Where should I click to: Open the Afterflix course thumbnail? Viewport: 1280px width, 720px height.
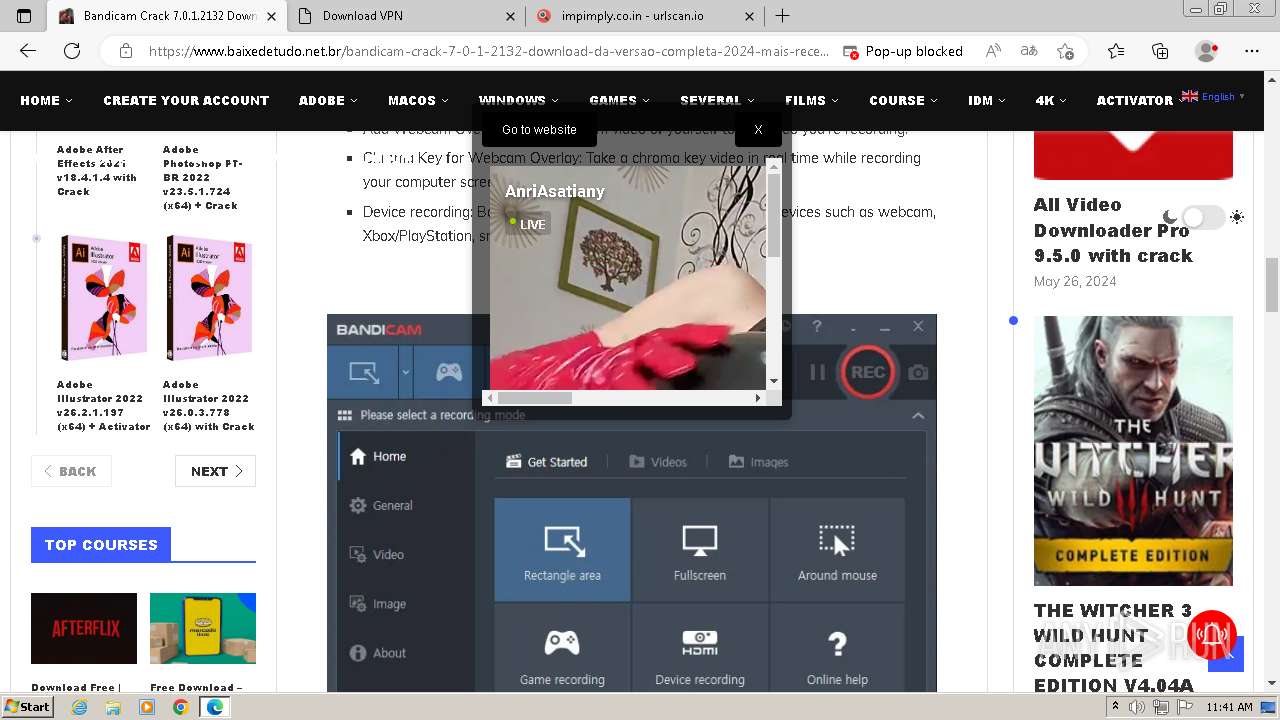click(x=84, y=628)
